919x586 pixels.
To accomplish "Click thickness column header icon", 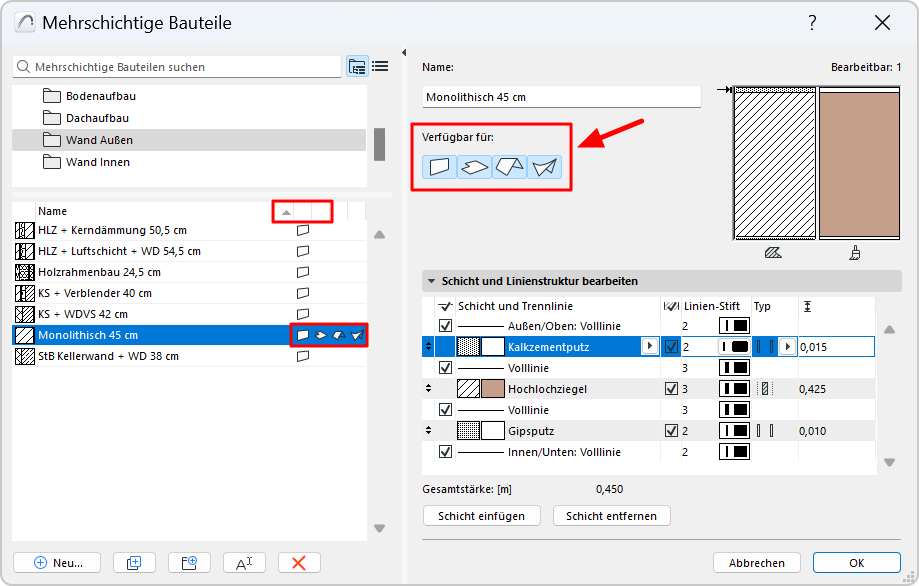I will tap(807, 306).
